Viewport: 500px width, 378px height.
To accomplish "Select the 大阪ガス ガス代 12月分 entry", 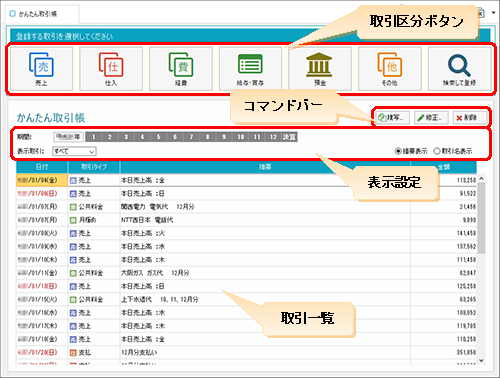I will [155, 273].
